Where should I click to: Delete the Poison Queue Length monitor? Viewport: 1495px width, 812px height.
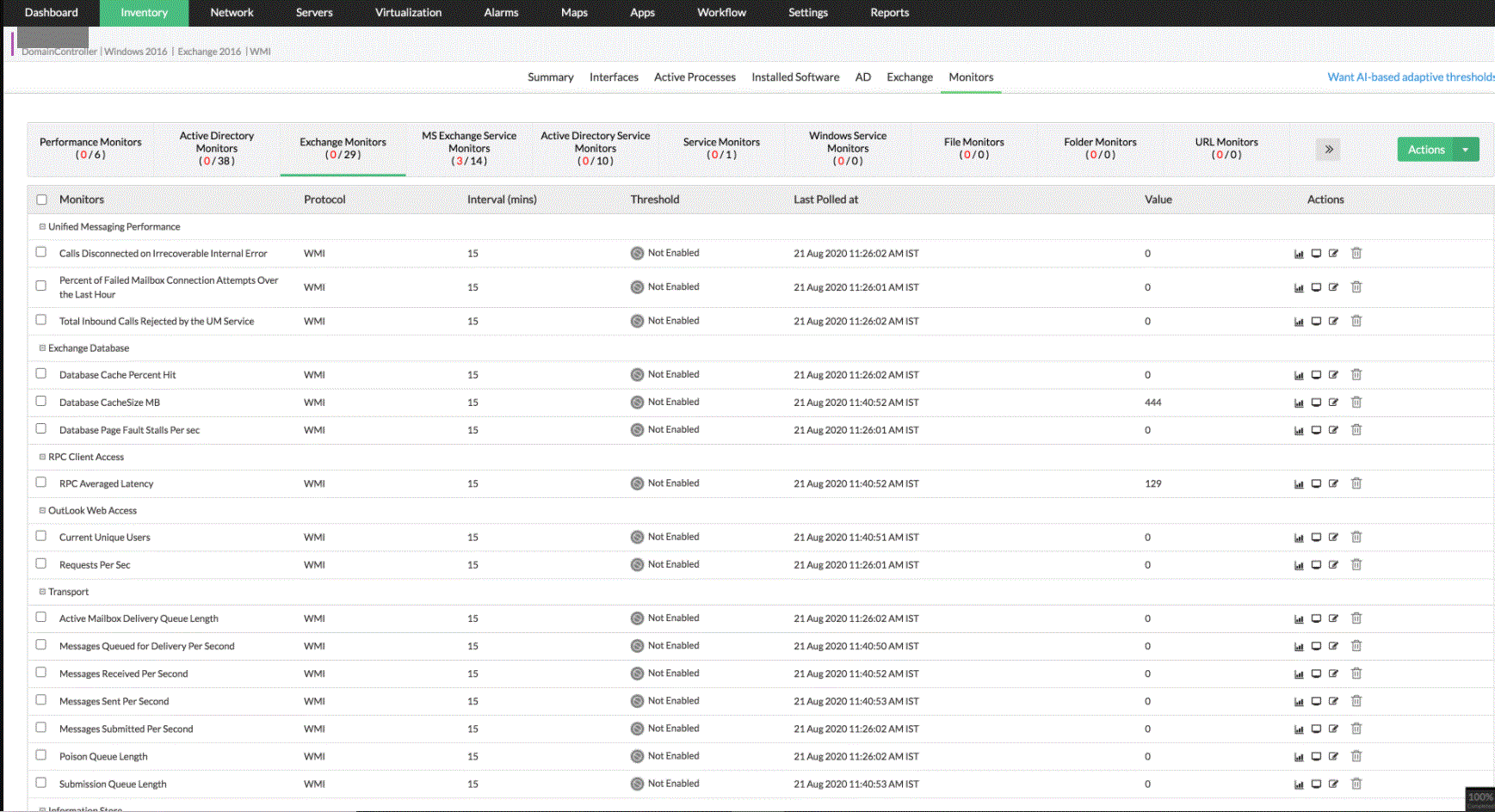click(x=1356, y=756)
